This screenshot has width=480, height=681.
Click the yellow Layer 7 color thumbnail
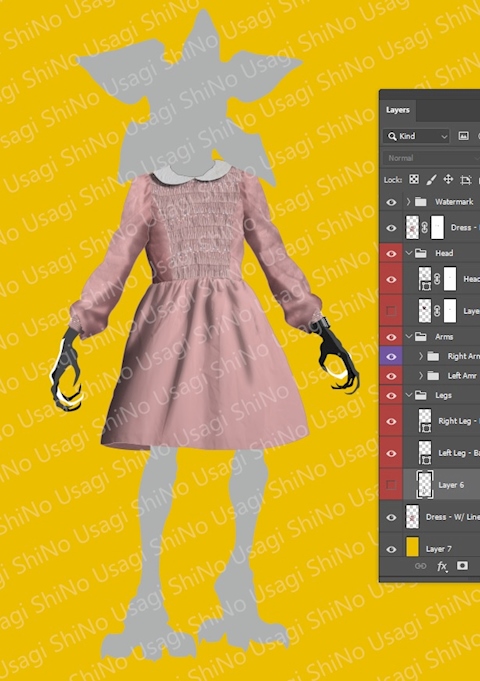coord(412,547)
